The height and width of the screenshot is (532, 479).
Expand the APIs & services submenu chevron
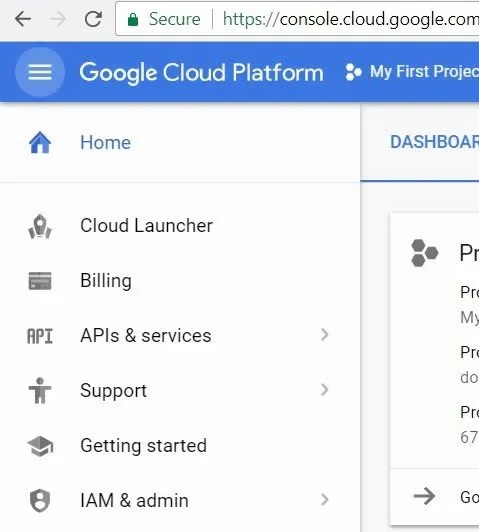point(325,335)
